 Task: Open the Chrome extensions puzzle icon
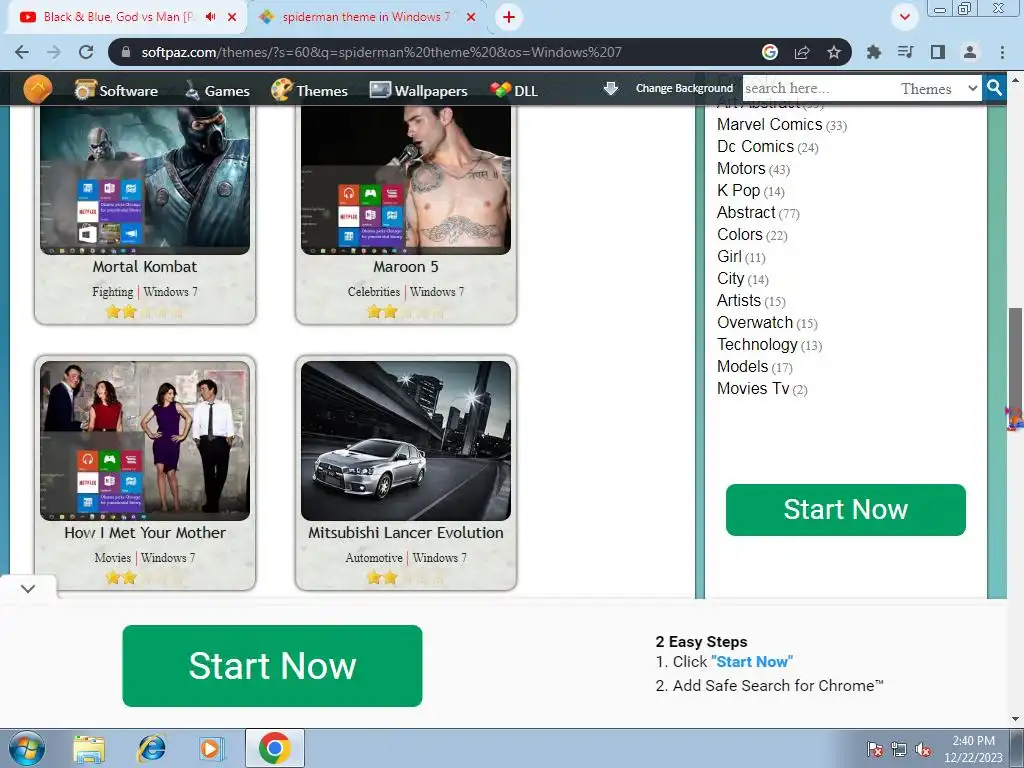click(x=874, y=52)
